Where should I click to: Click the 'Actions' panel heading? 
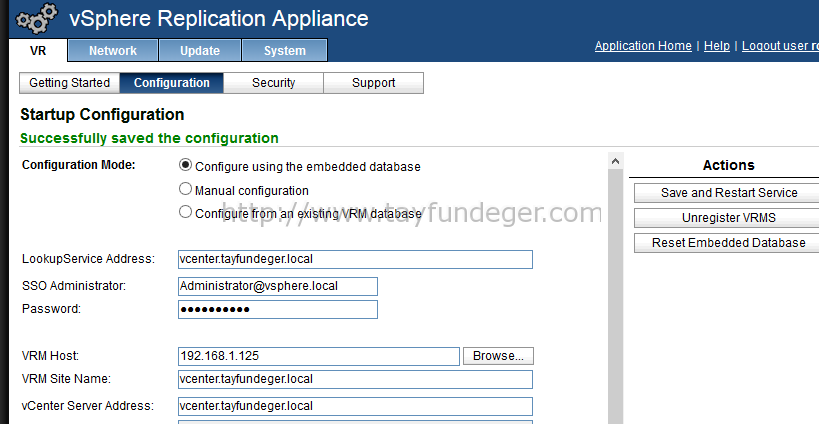click(729, 165)
